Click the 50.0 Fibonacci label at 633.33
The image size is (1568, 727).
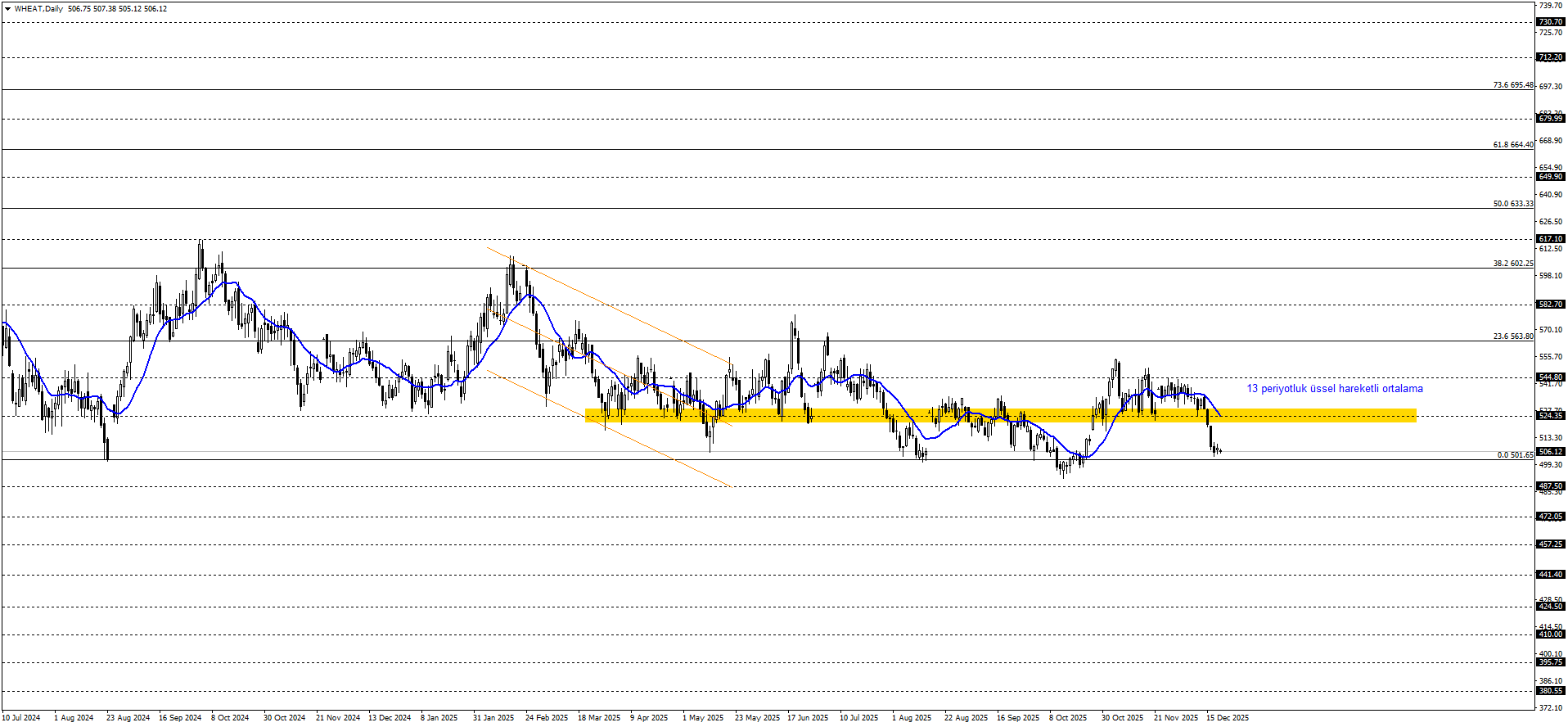tap(1512, 204)
